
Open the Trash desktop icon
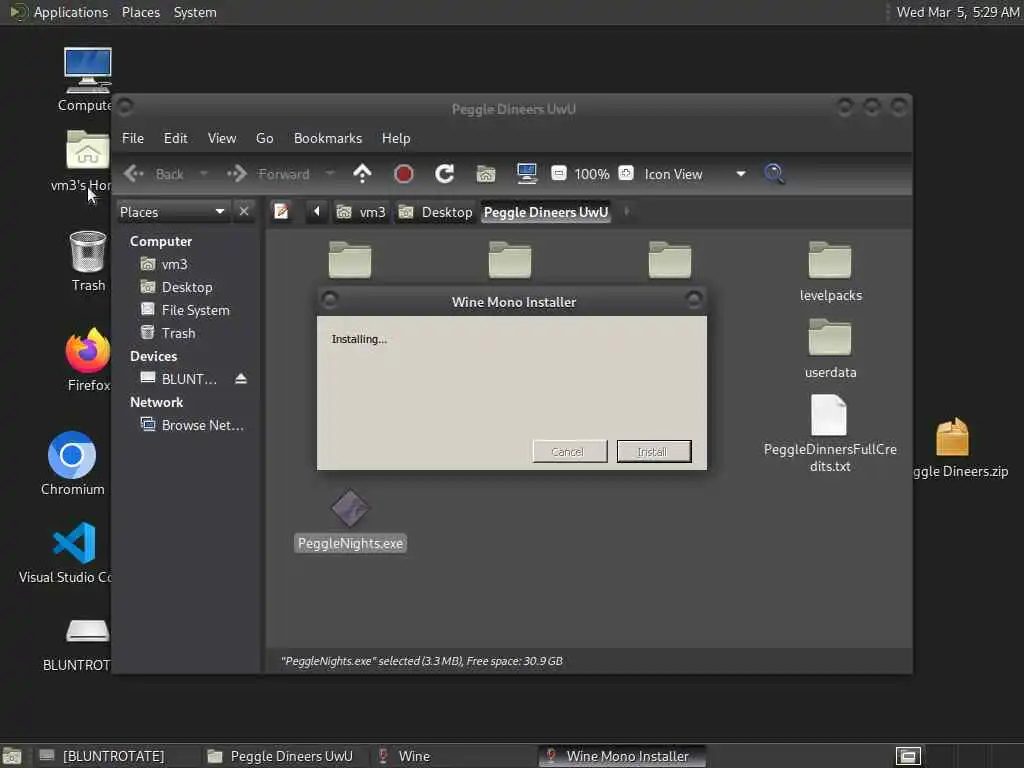click(88, 261)
